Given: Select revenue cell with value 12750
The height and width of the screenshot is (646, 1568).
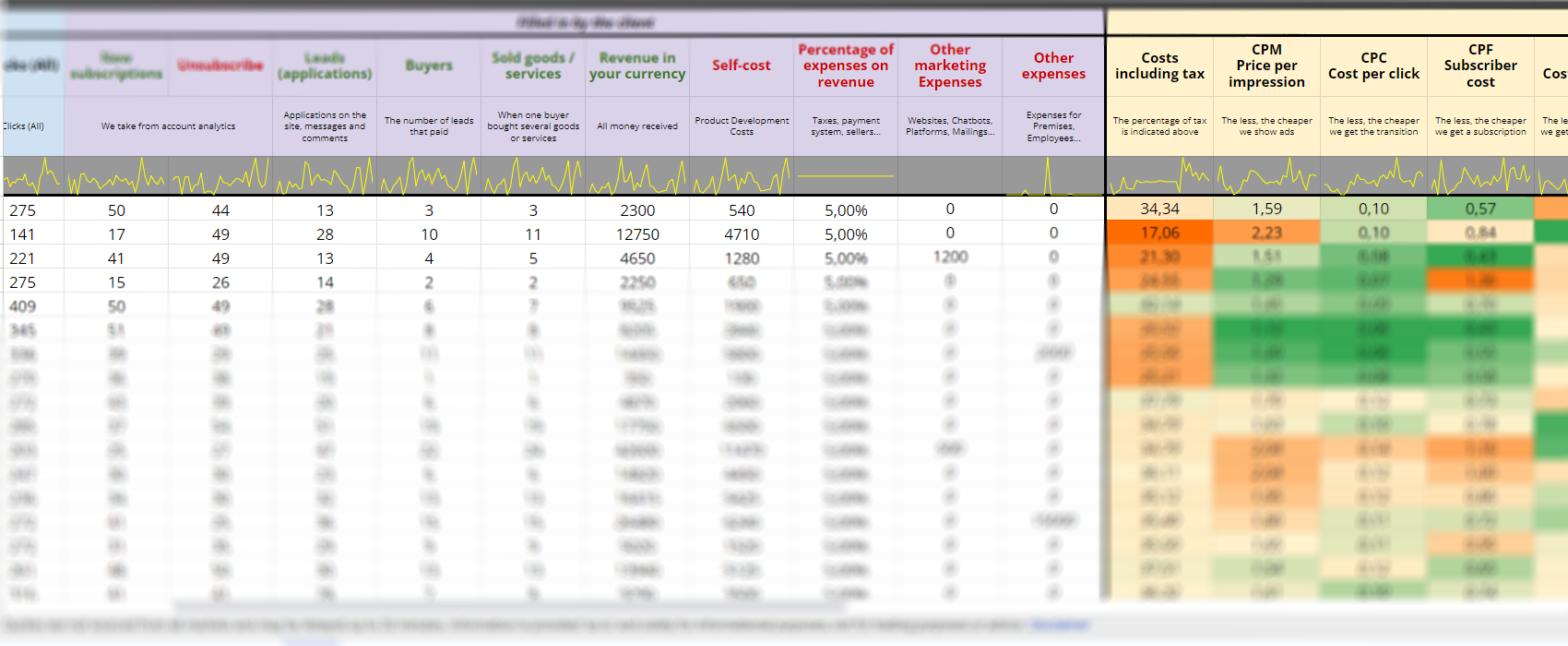Looking at the screenshot, I should [x=637, y=234].
